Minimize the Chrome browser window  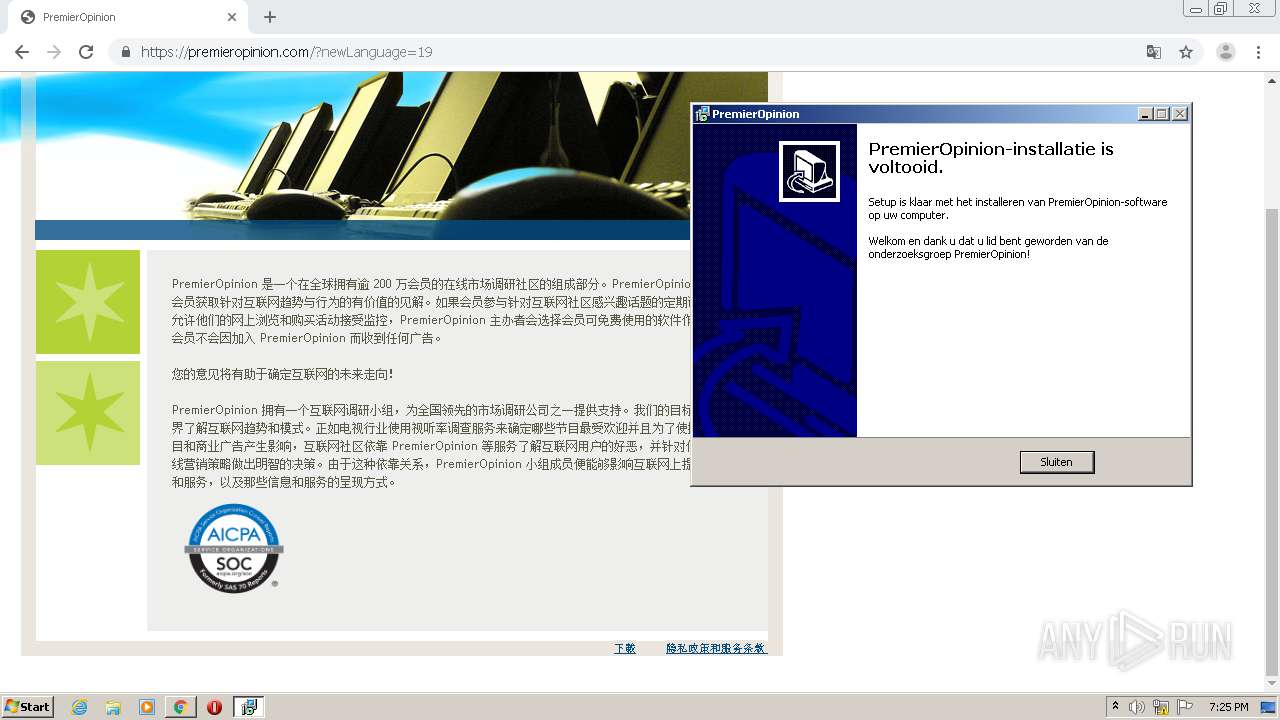click(1194, 9)
